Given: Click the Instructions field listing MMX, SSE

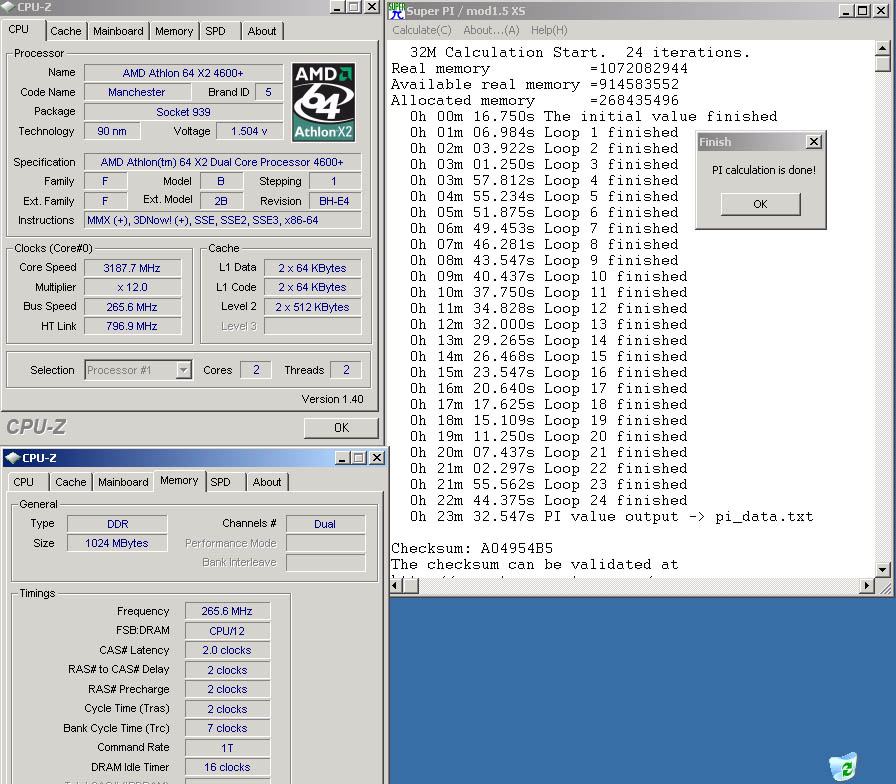Looking at the screenshot, I should tap(222, 221).
